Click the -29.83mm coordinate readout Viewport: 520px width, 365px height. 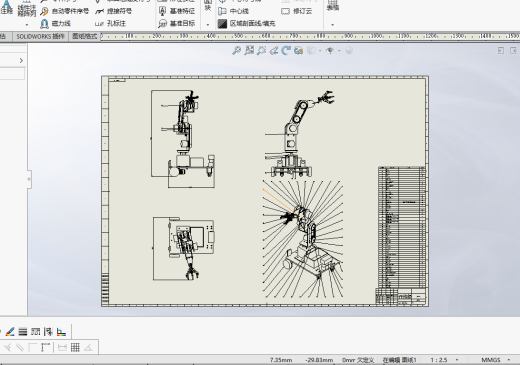point(319,360)
